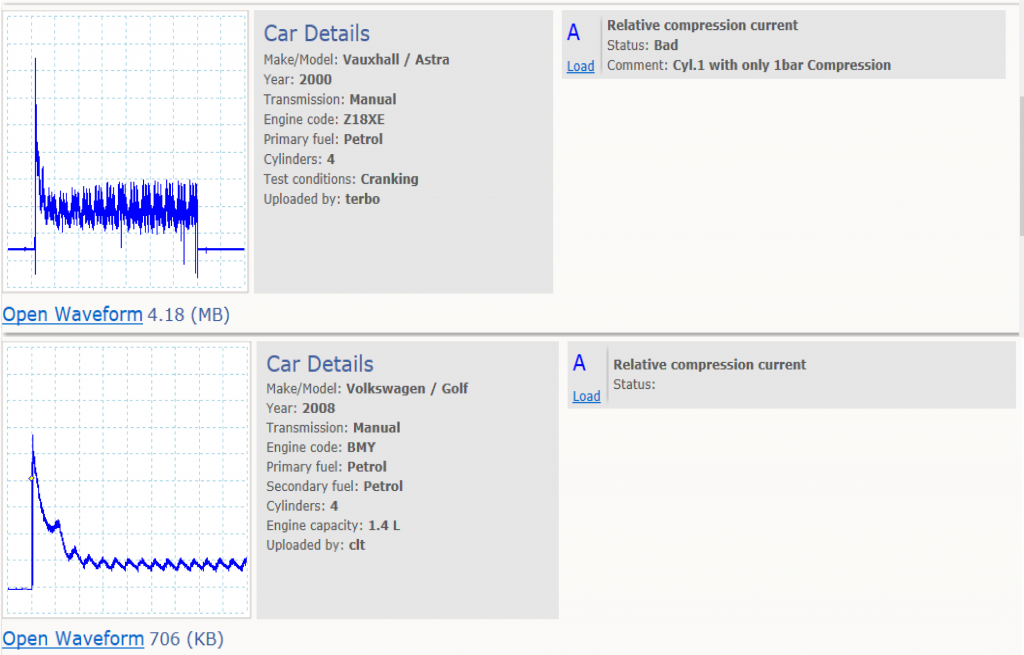Load channel A for the Vauxhall Astra
The height and width of the screenshot is (655, 1024).
coord(580,67)
